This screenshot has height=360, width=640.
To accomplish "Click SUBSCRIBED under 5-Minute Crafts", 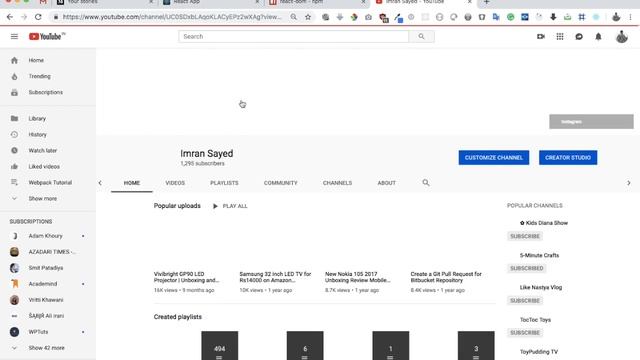I will point(527,268).
